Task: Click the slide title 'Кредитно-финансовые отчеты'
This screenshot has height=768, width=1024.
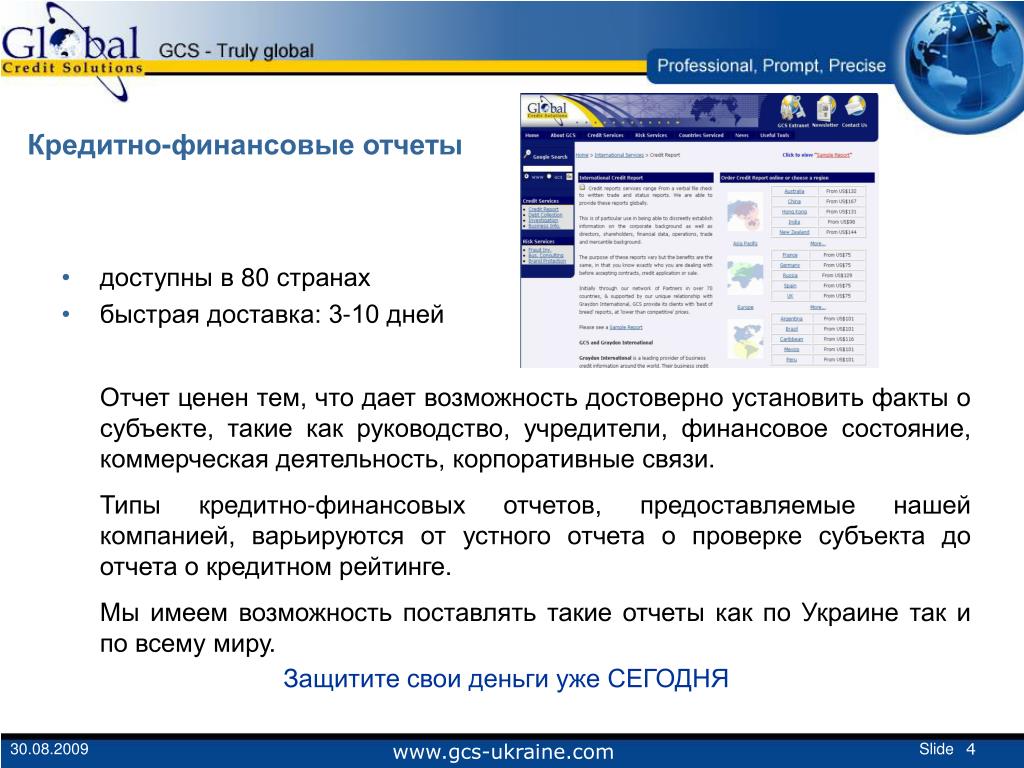Action: tap(245, 145)
